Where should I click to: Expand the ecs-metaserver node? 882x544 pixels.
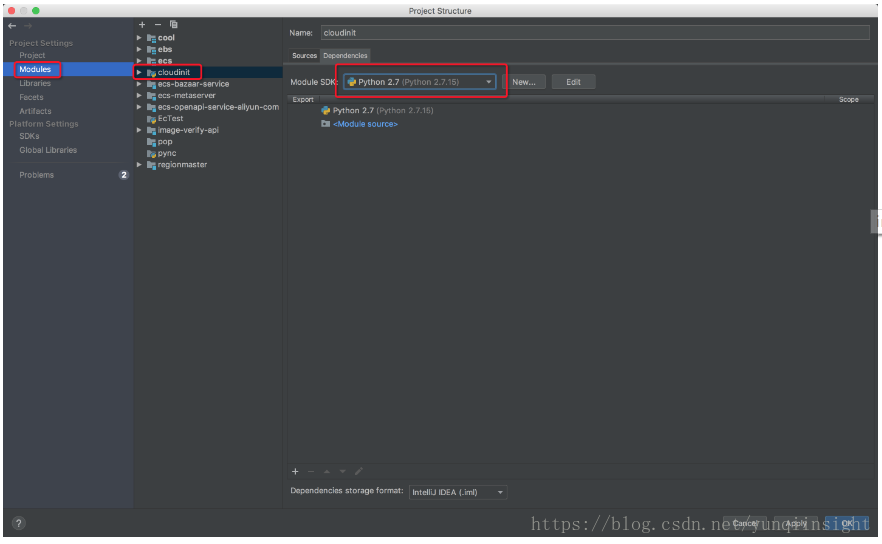click(139, 96)
